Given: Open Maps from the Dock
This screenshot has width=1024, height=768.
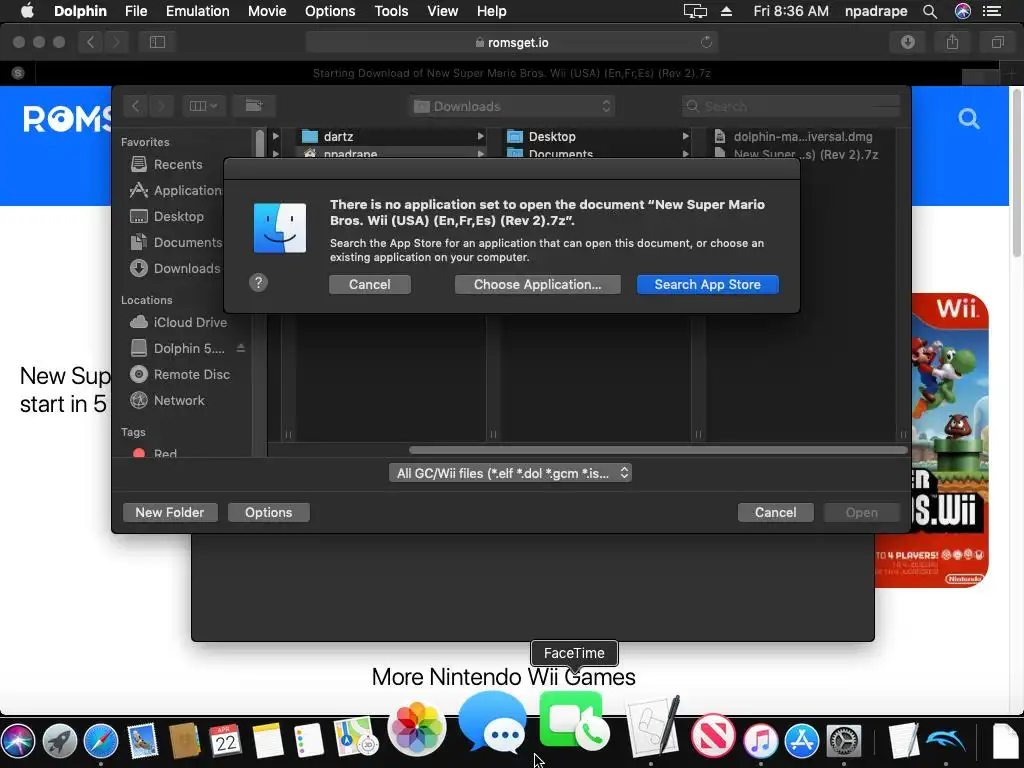Looking at the screenshot, I should (x=356, y=738).
